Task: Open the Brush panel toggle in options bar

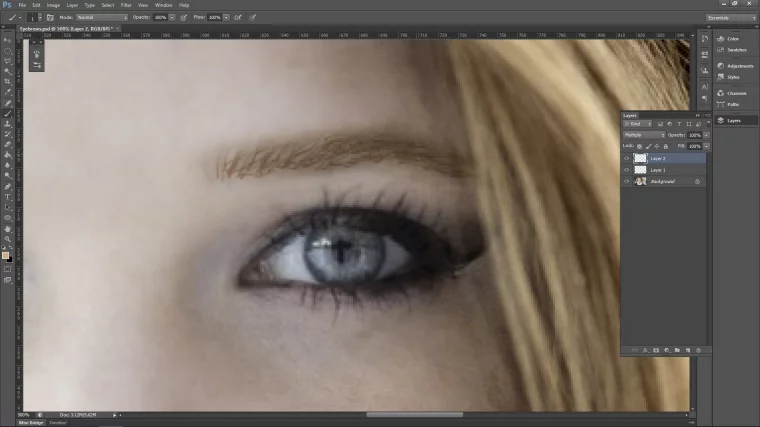Action: tap(50, 17)
